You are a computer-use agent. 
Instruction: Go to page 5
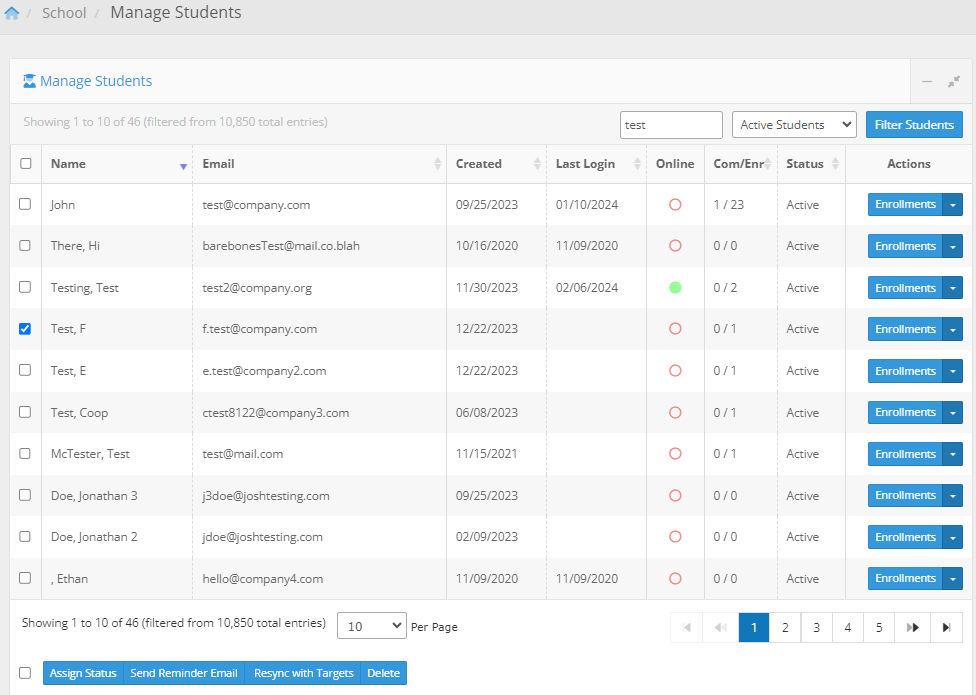tap(879, 627)
